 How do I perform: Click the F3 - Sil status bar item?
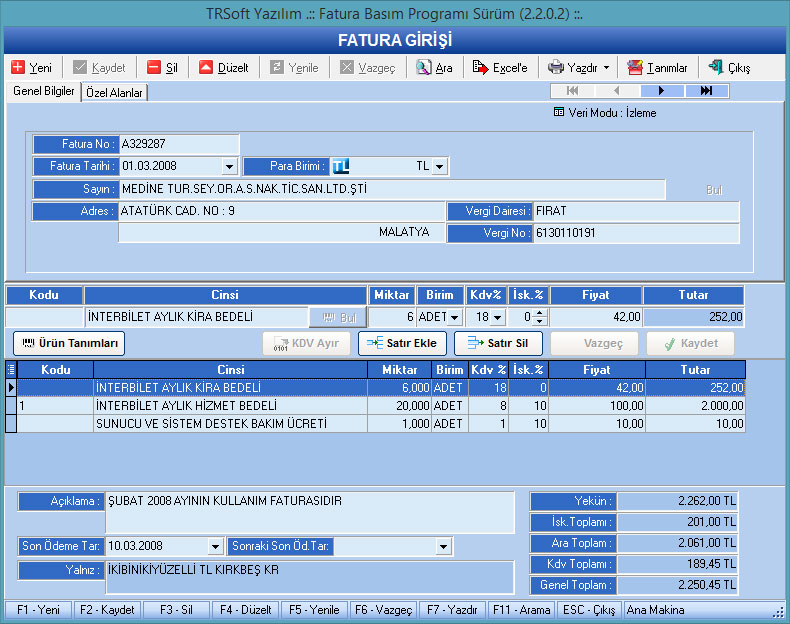176,610
